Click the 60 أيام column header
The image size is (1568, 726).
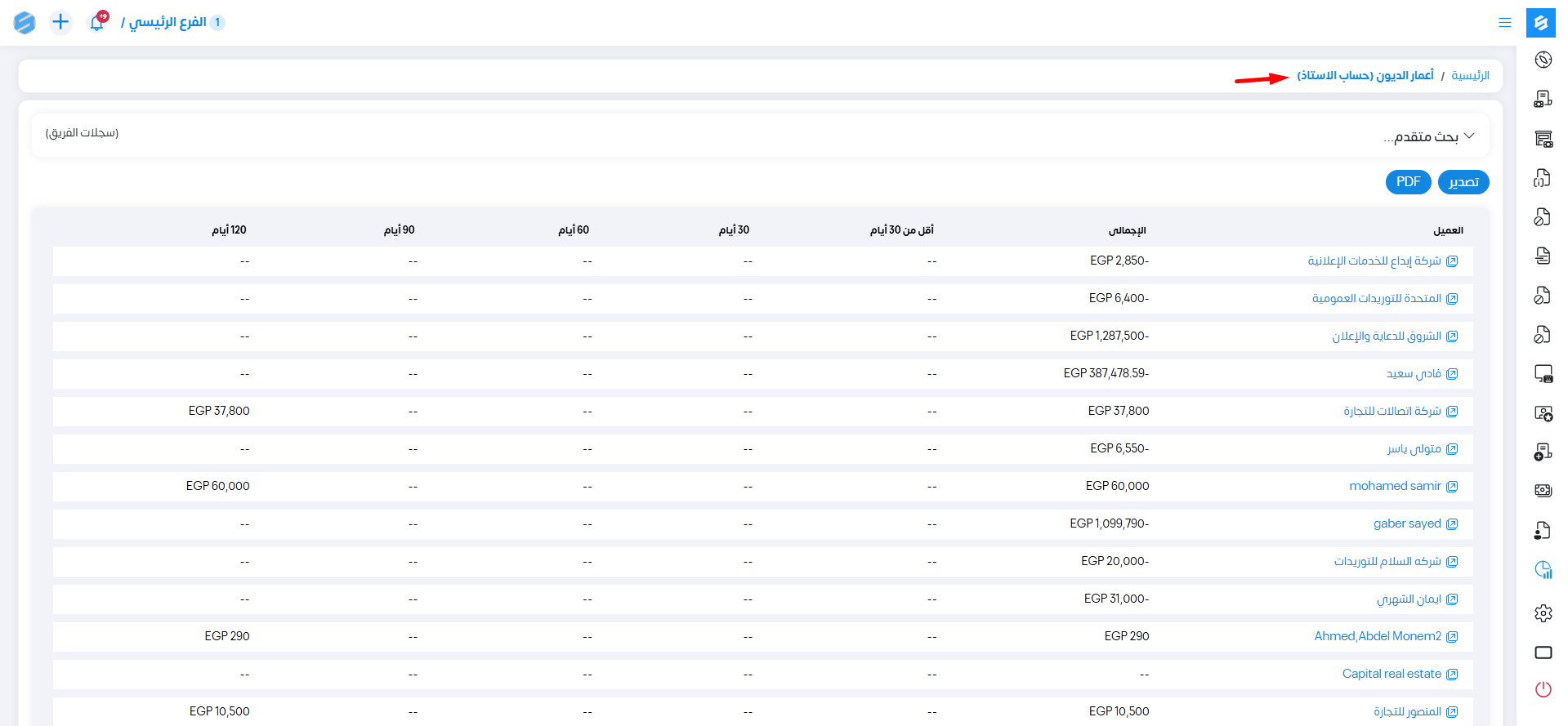pos(574,230)
